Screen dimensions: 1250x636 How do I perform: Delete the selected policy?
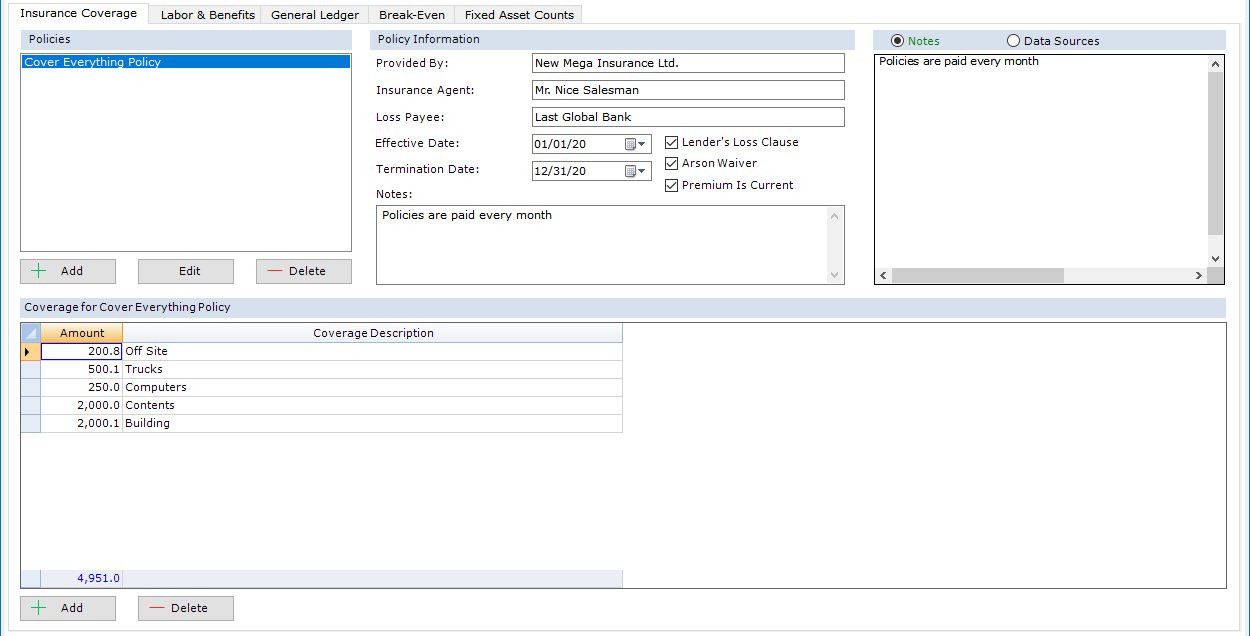point(304,271)
